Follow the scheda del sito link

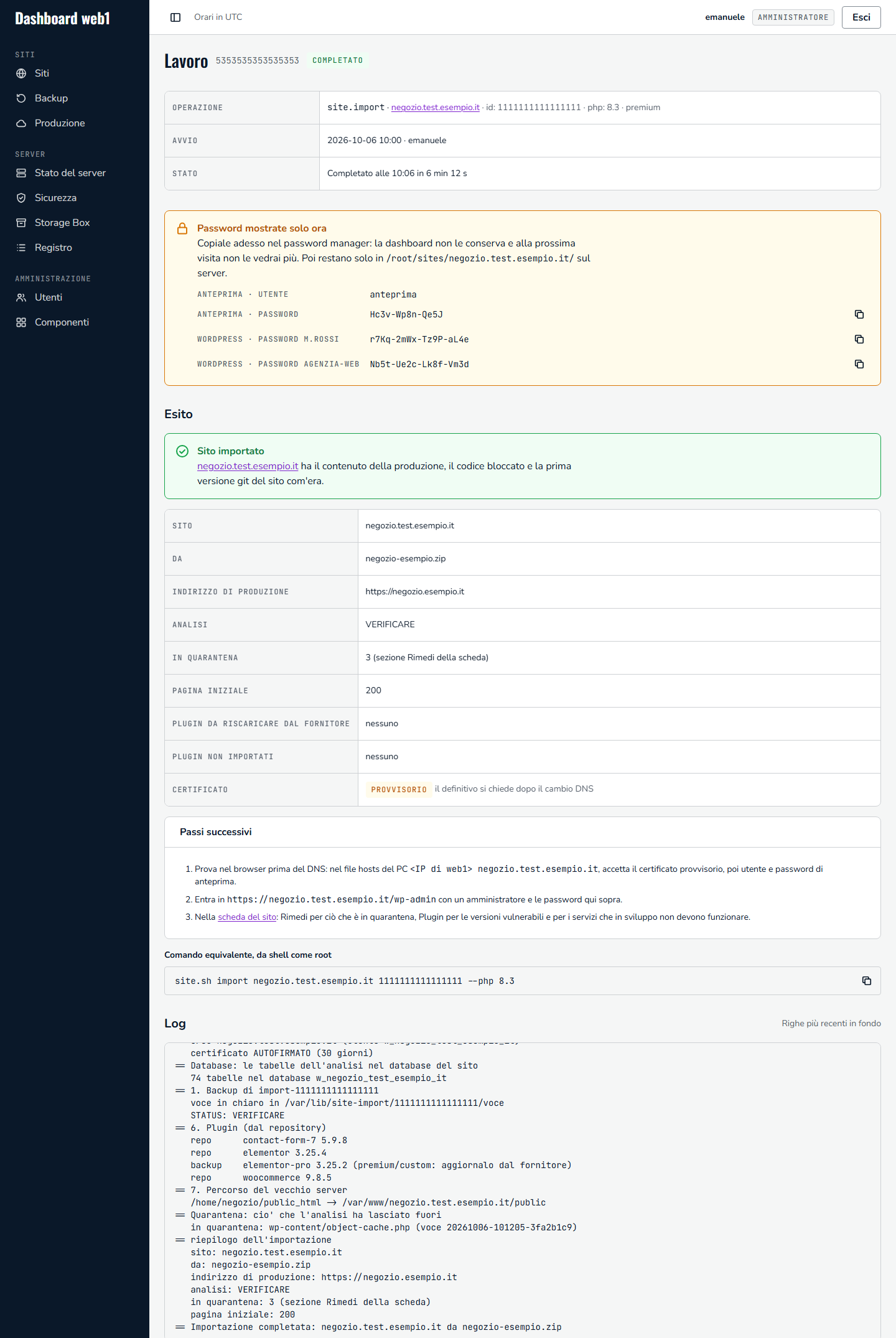pos(247,917)
